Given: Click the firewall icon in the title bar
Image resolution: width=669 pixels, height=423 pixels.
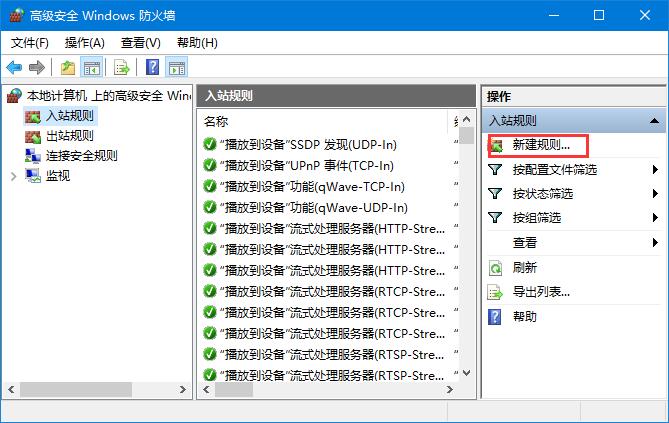Looking at the screenshot, I should click(x=16, y=15).
